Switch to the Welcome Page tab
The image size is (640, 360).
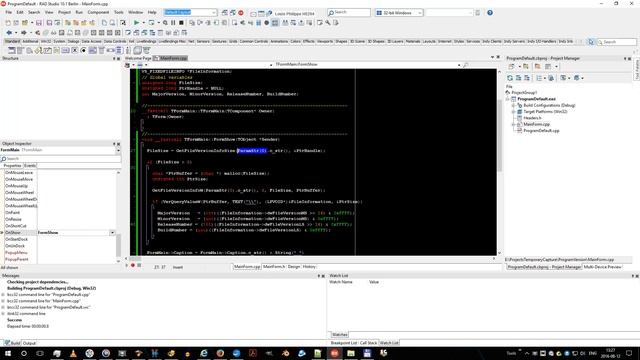[138, 58]
